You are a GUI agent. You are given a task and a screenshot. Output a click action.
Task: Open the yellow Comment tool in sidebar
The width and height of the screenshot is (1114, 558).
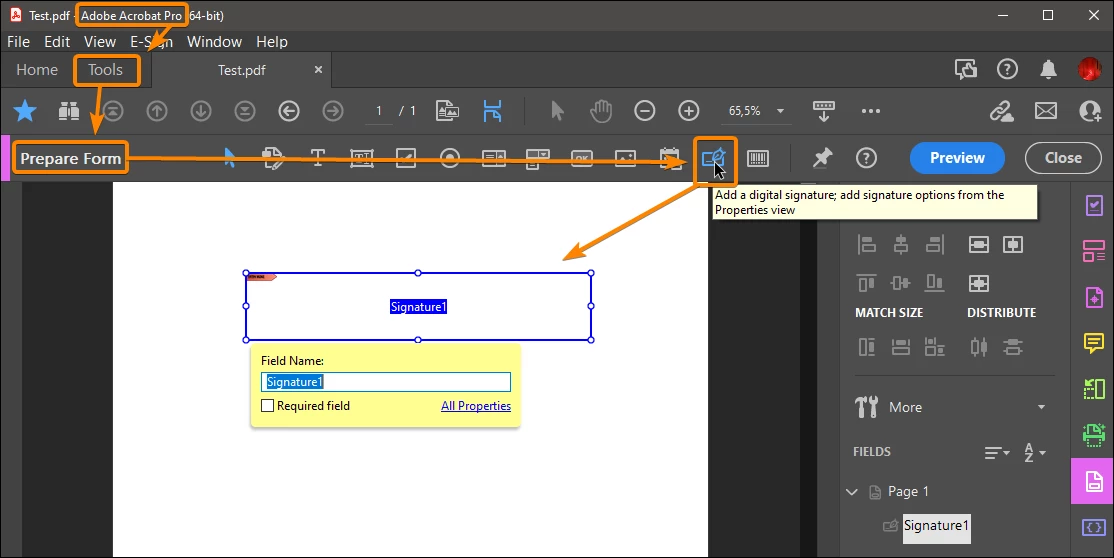tap(1093, 343)
